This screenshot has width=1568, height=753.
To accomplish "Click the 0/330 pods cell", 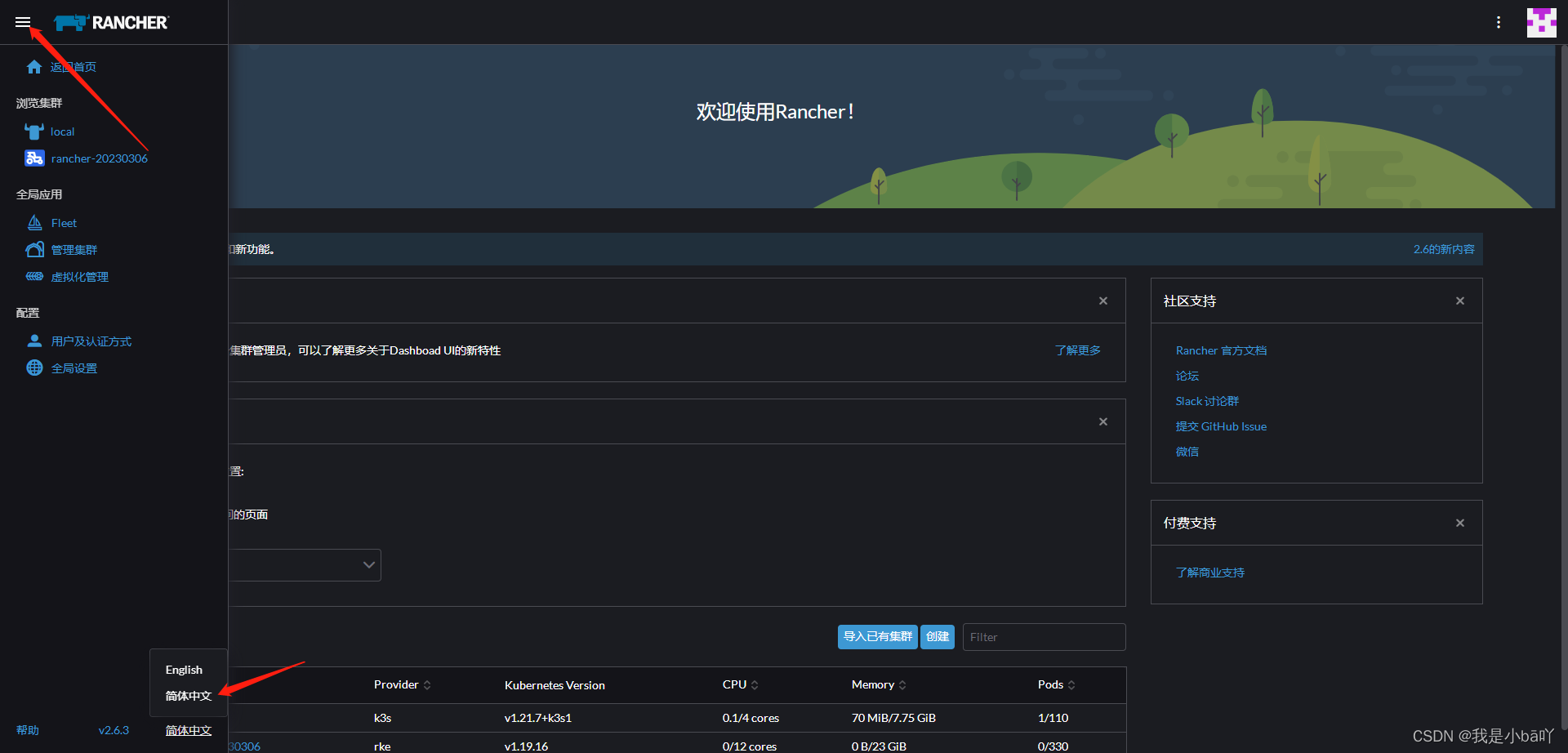I will click(x=1053, y=746).
